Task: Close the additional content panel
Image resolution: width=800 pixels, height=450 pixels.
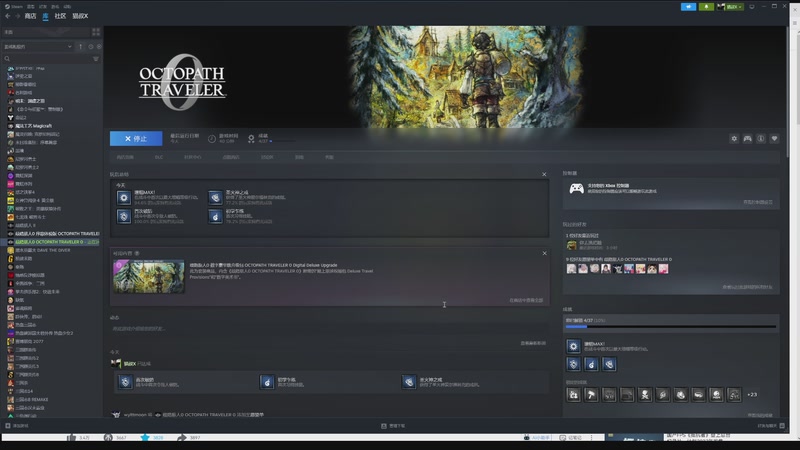Action: pos(544,254)
